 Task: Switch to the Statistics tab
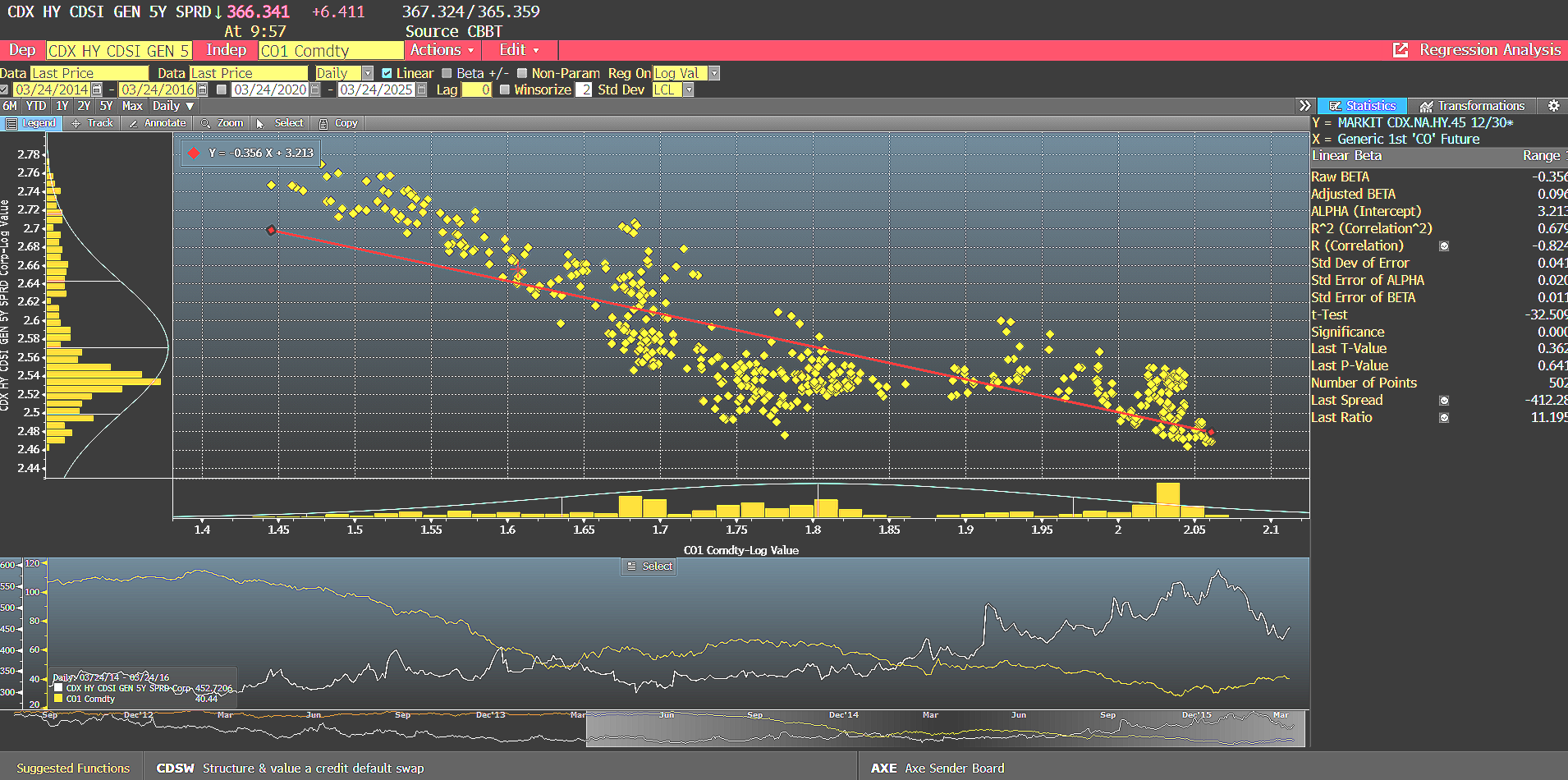click(1363, 106)
